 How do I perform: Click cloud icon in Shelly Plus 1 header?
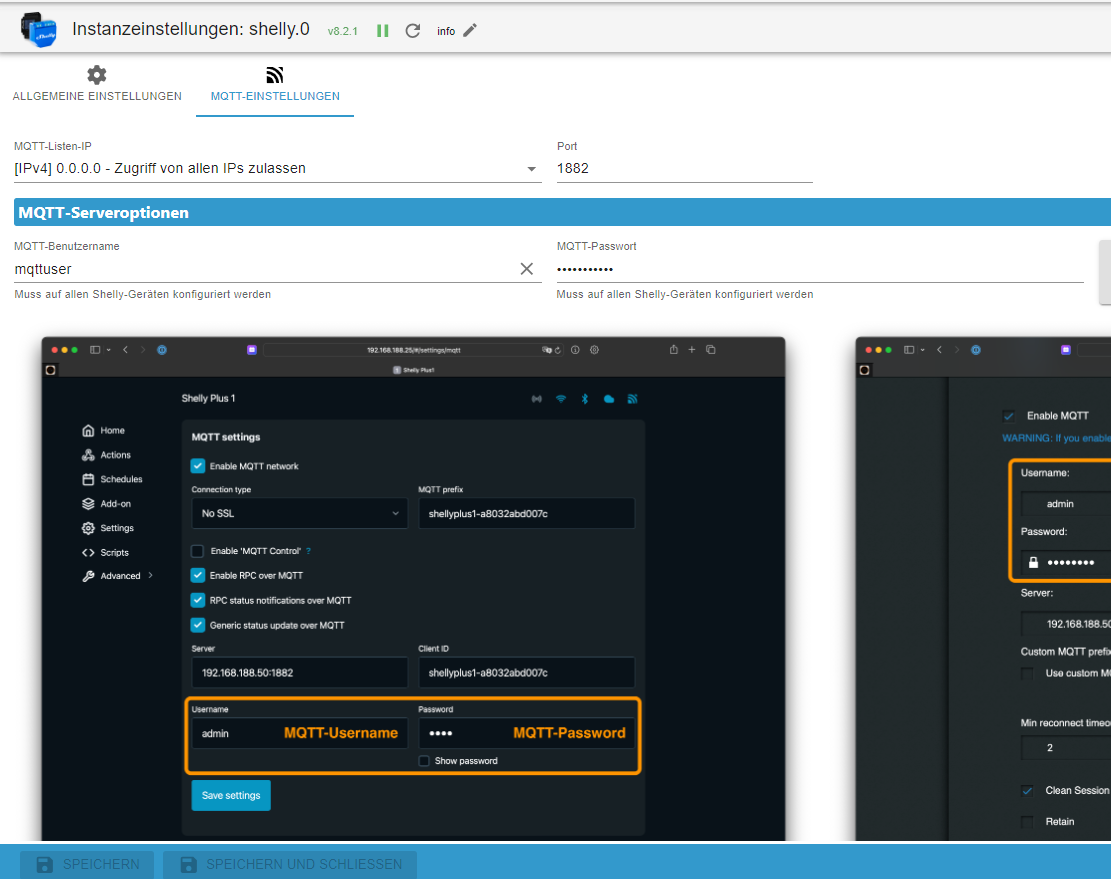point(609,399)
